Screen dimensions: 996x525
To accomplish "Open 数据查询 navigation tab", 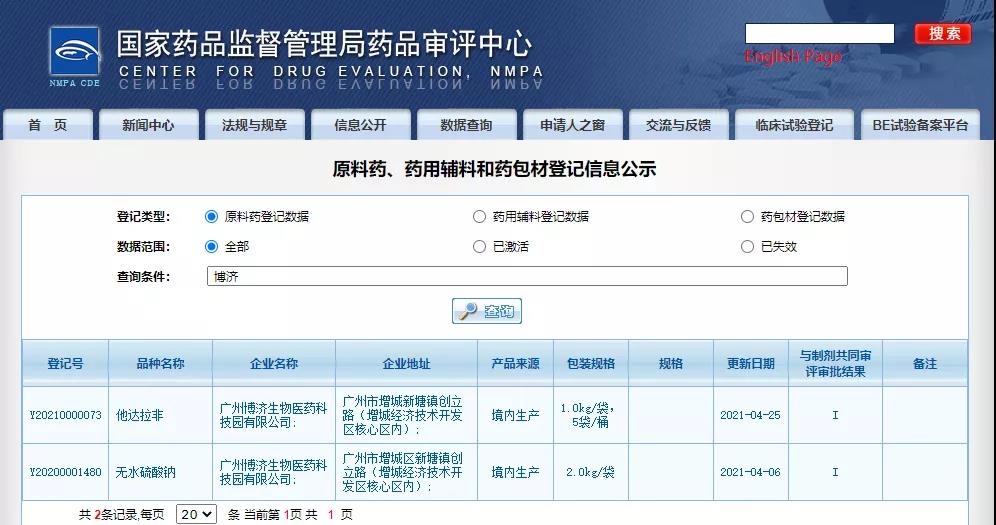I will click(466, 125).
